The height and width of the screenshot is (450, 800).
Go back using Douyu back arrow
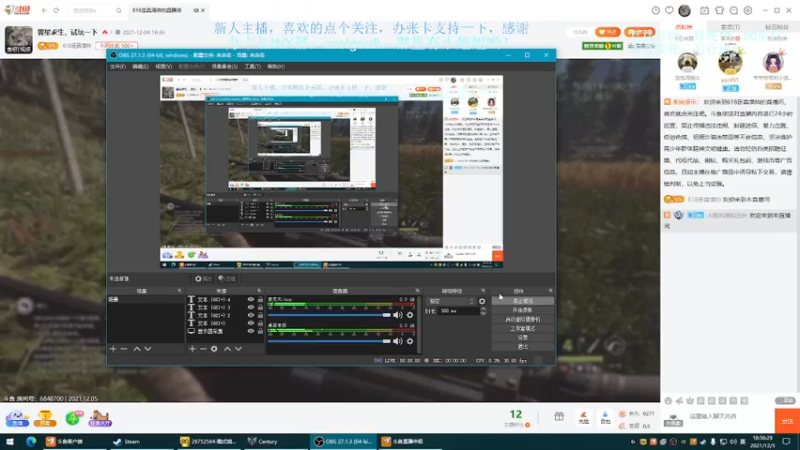44,10
